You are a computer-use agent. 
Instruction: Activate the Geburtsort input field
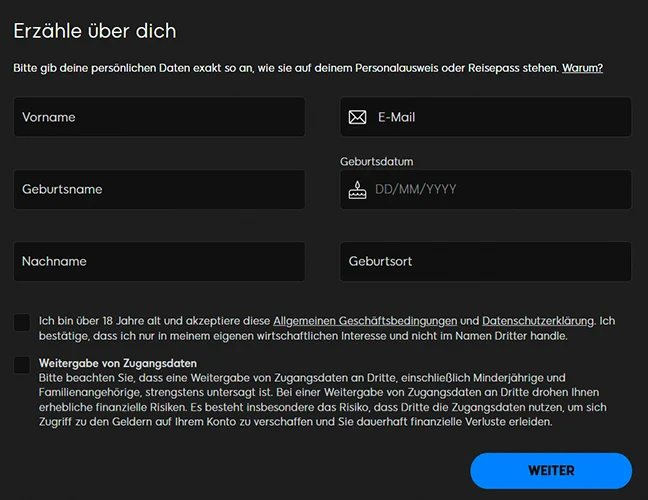[x=485, y=261]
